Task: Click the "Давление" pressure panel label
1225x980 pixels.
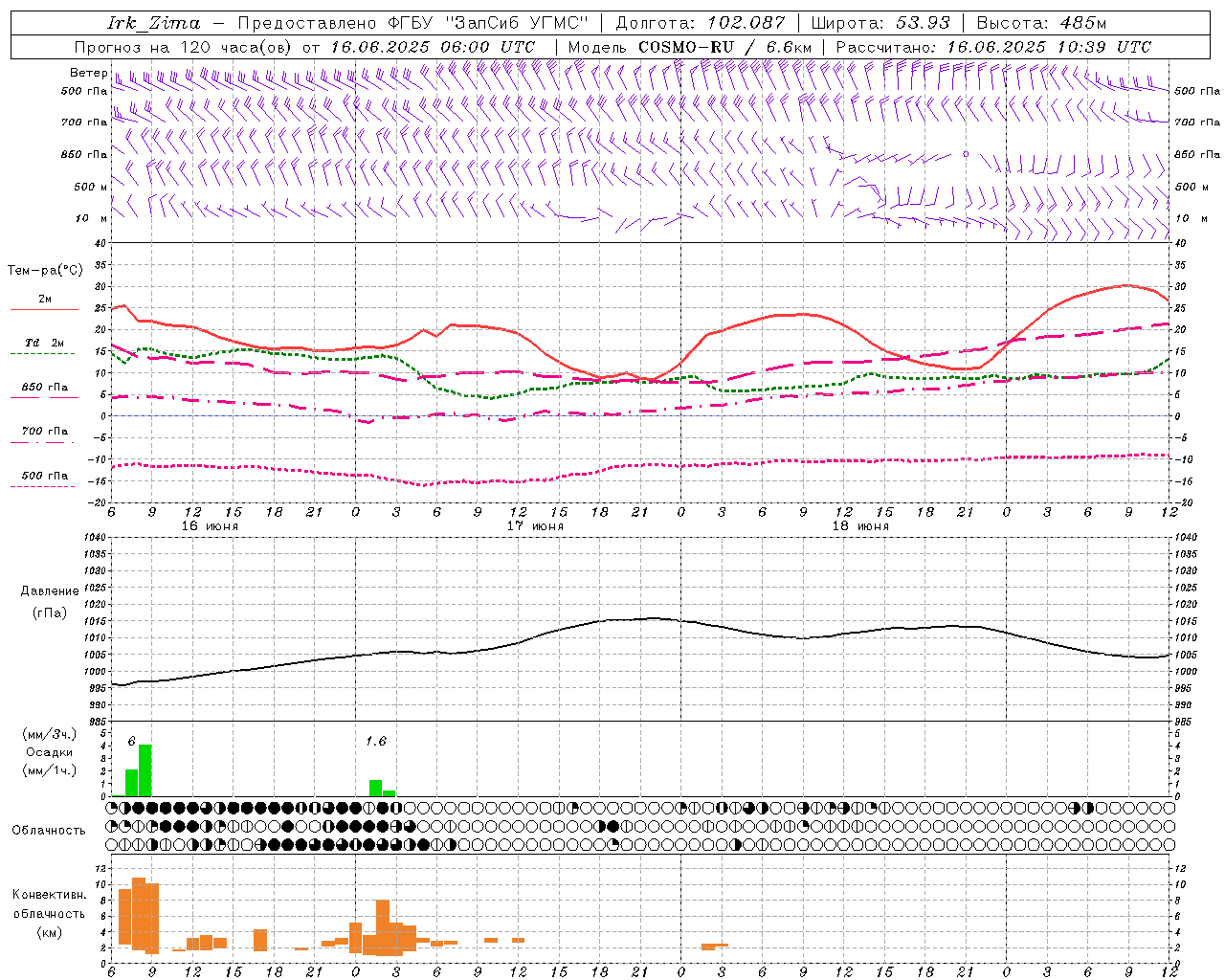Action: (50, 591)
